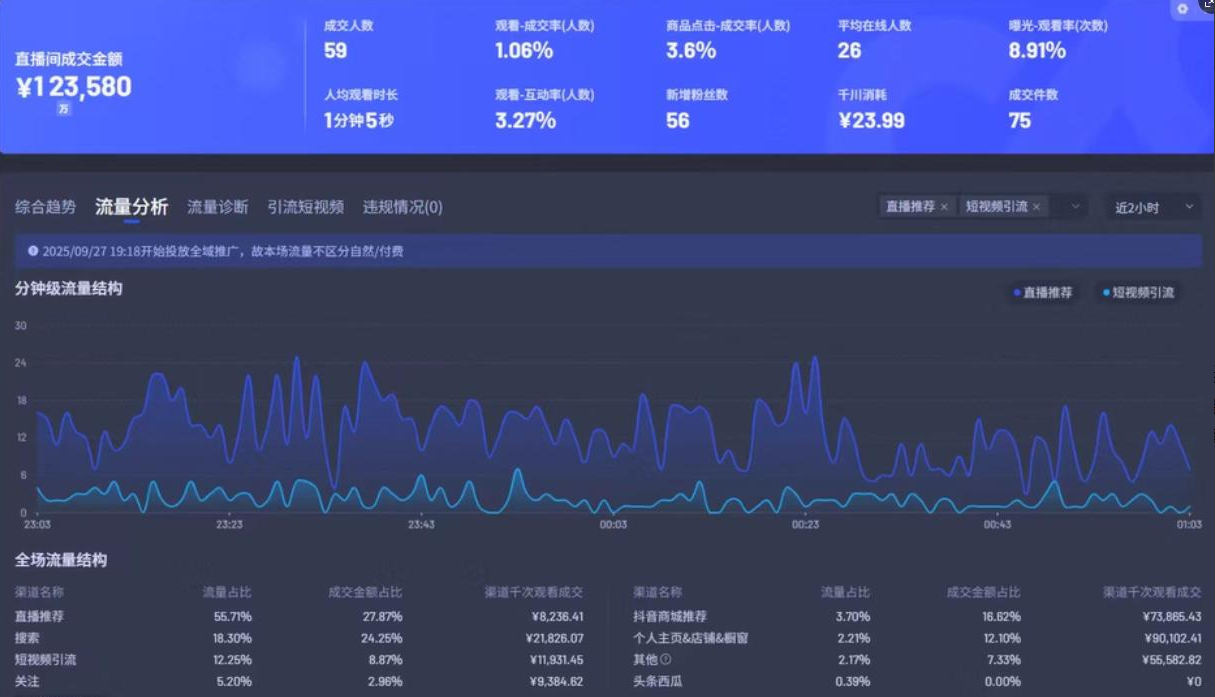Open the 流量诊断 tab
The image size is (1215, 697).
217,207
